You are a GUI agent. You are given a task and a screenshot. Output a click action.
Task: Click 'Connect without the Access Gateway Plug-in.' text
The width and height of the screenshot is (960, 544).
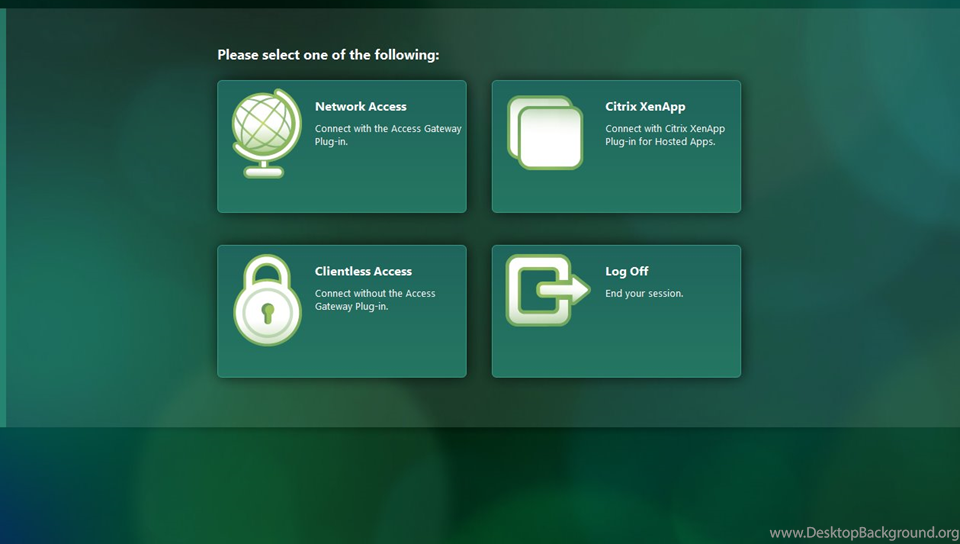point(375,300)
